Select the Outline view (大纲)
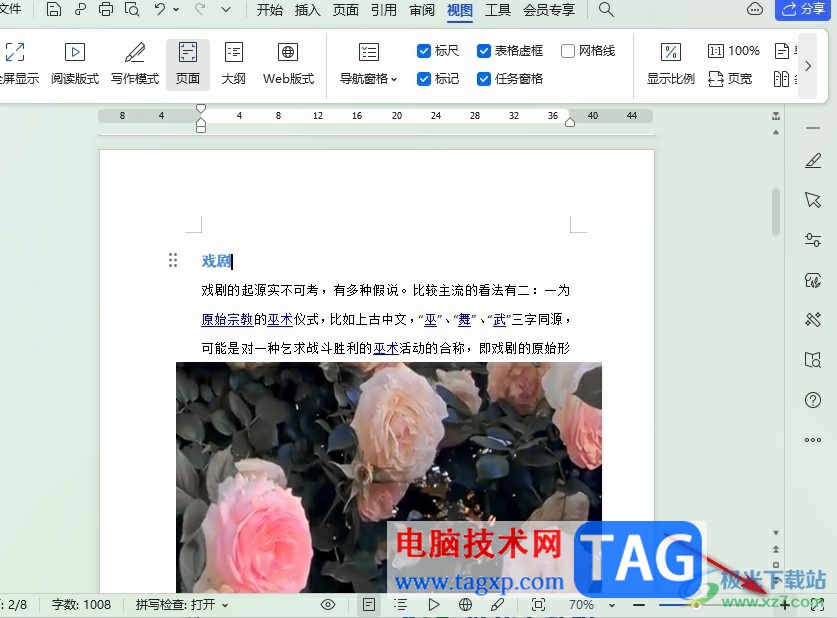 pyautogui.click(x=233, y=65)
